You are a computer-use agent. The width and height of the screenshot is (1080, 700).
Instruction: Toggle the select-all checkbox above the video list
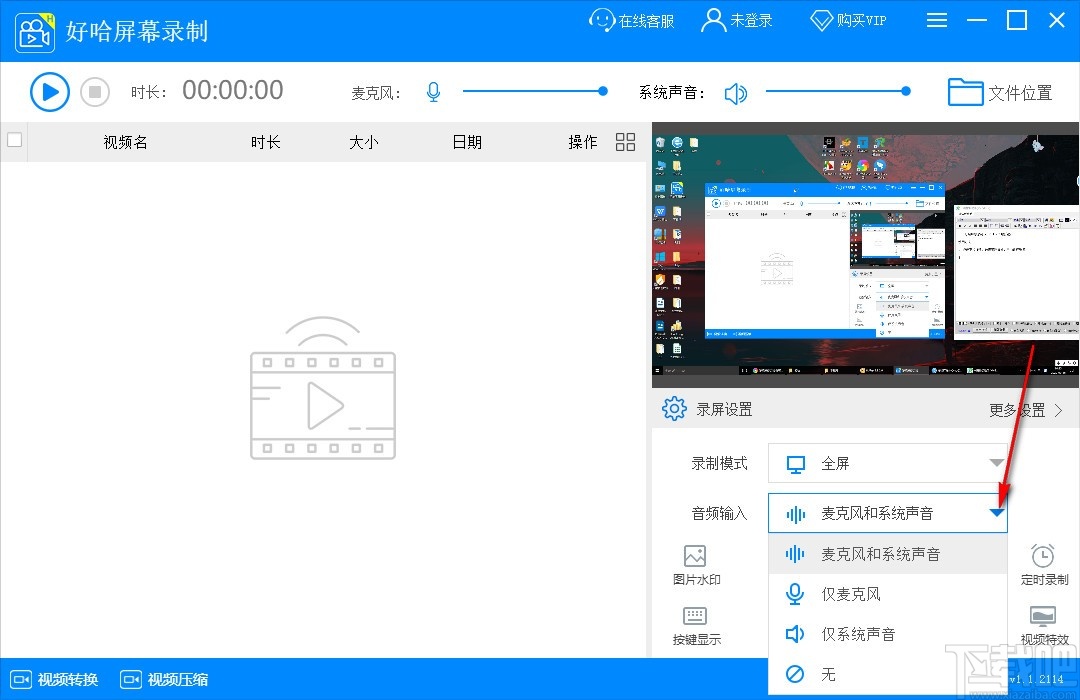[15, 141]
